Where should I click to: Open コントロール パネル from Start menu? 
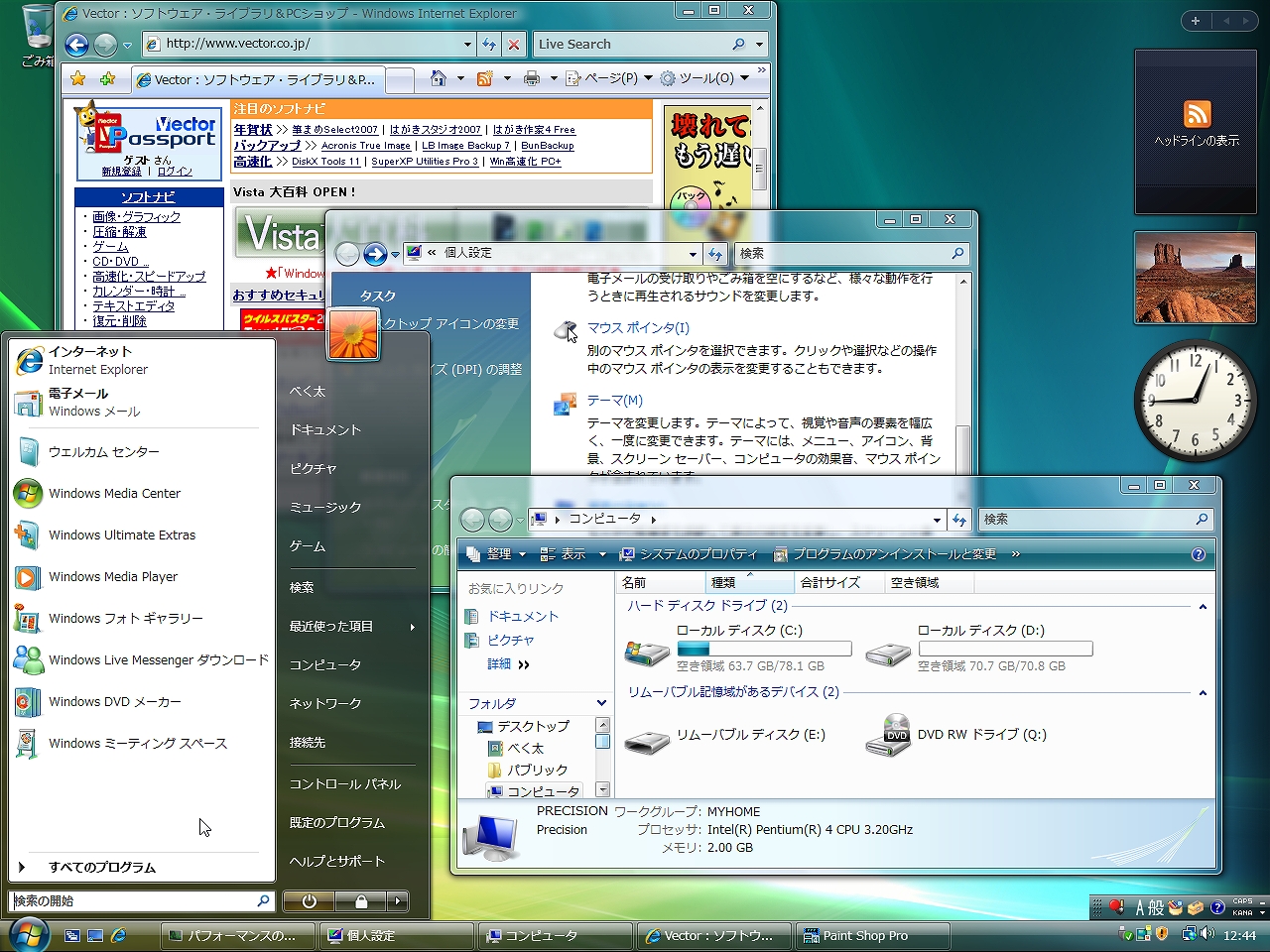coord(345,783)
